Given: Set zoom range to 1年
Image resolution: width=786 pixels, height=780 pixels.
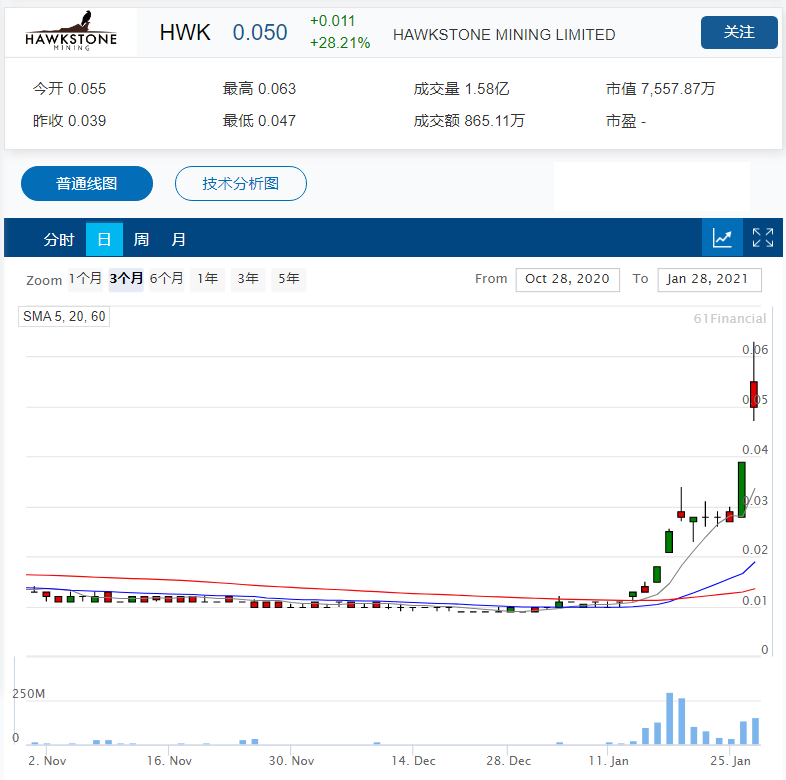Looking at the screenshot, I should point(208,279).
